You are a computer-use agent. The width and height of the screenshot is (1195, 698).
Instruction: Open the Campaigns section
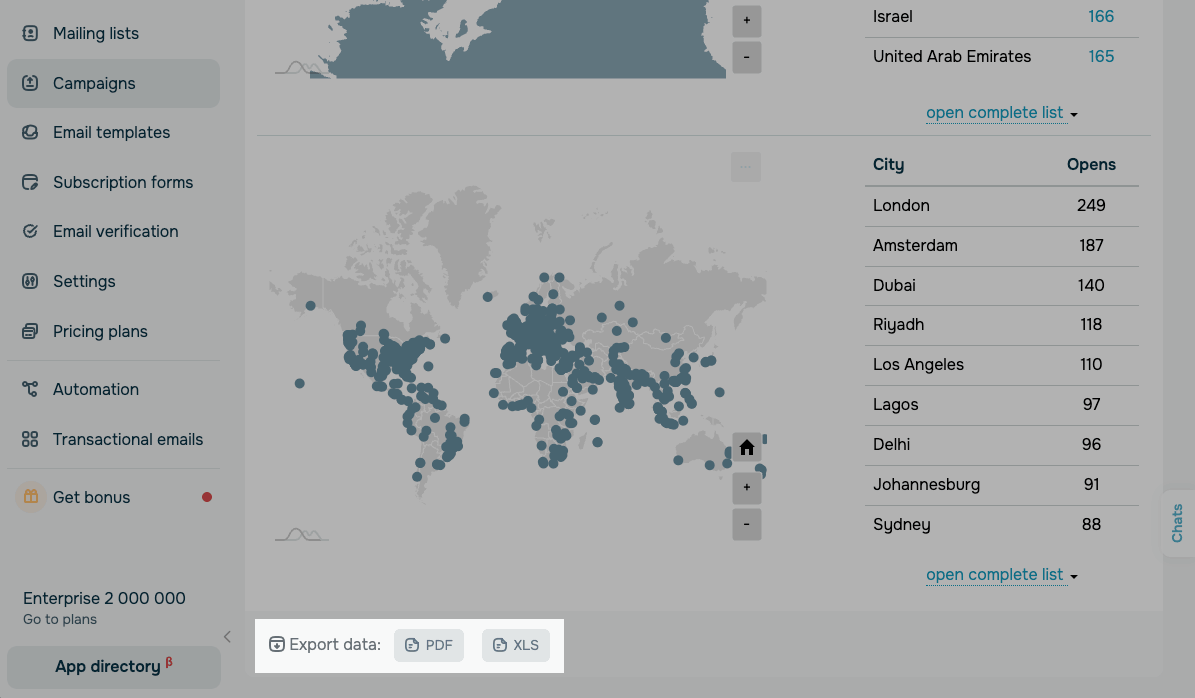pos(114,83)
